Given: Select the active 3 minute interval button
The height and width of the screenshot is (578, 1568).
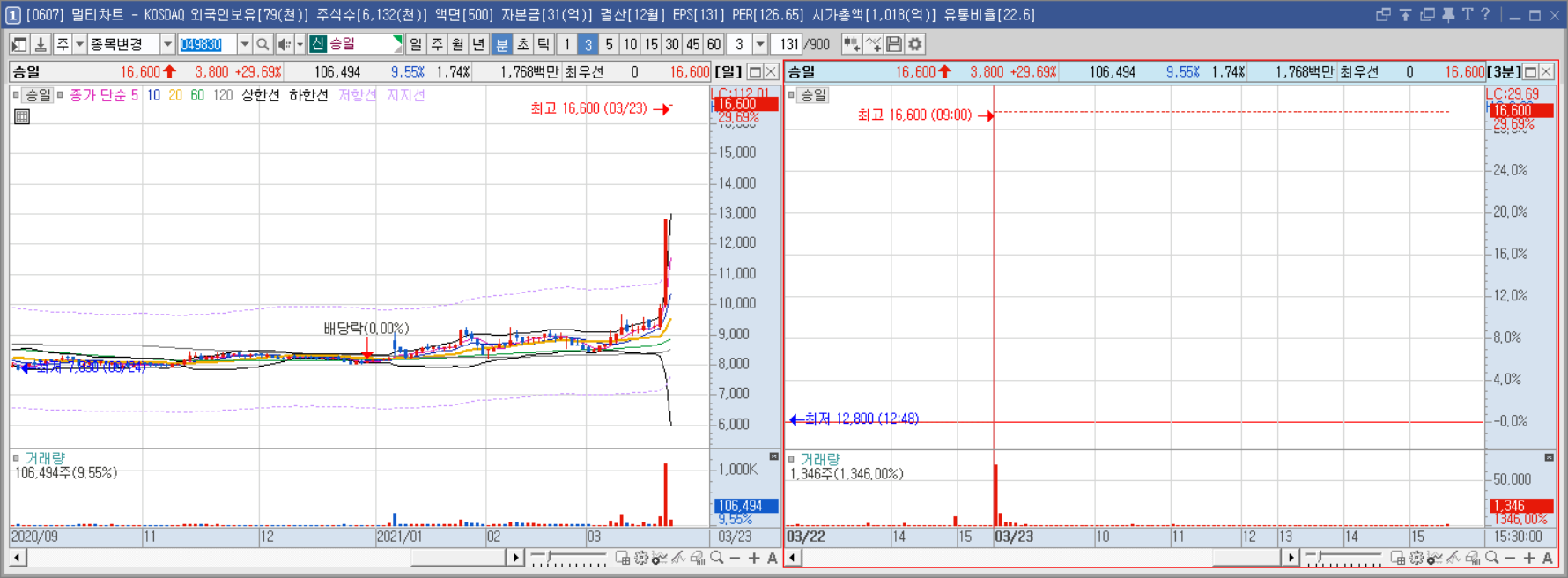Looking at the screenshot, I should (x=588, y=44).
